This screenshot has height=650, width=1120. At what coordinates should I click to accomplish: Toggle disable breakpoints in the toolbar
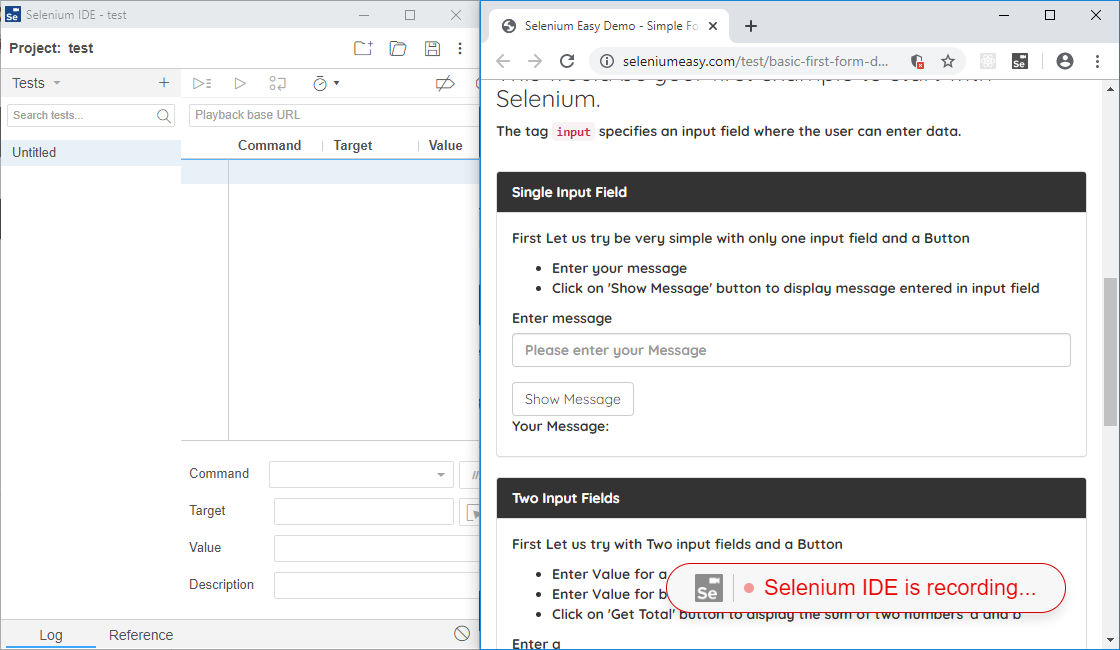pos(445,83)
